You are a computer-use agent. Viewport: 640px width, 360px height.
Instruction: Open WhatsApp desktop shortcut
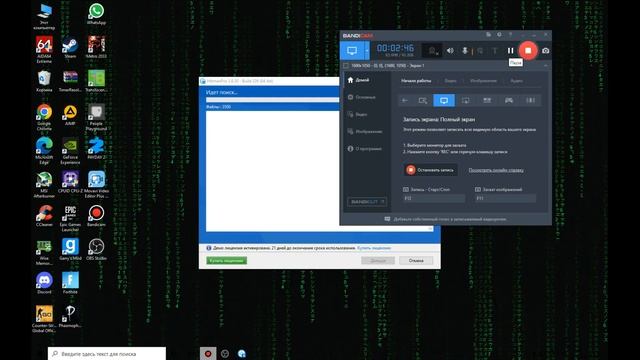point(96,13)
